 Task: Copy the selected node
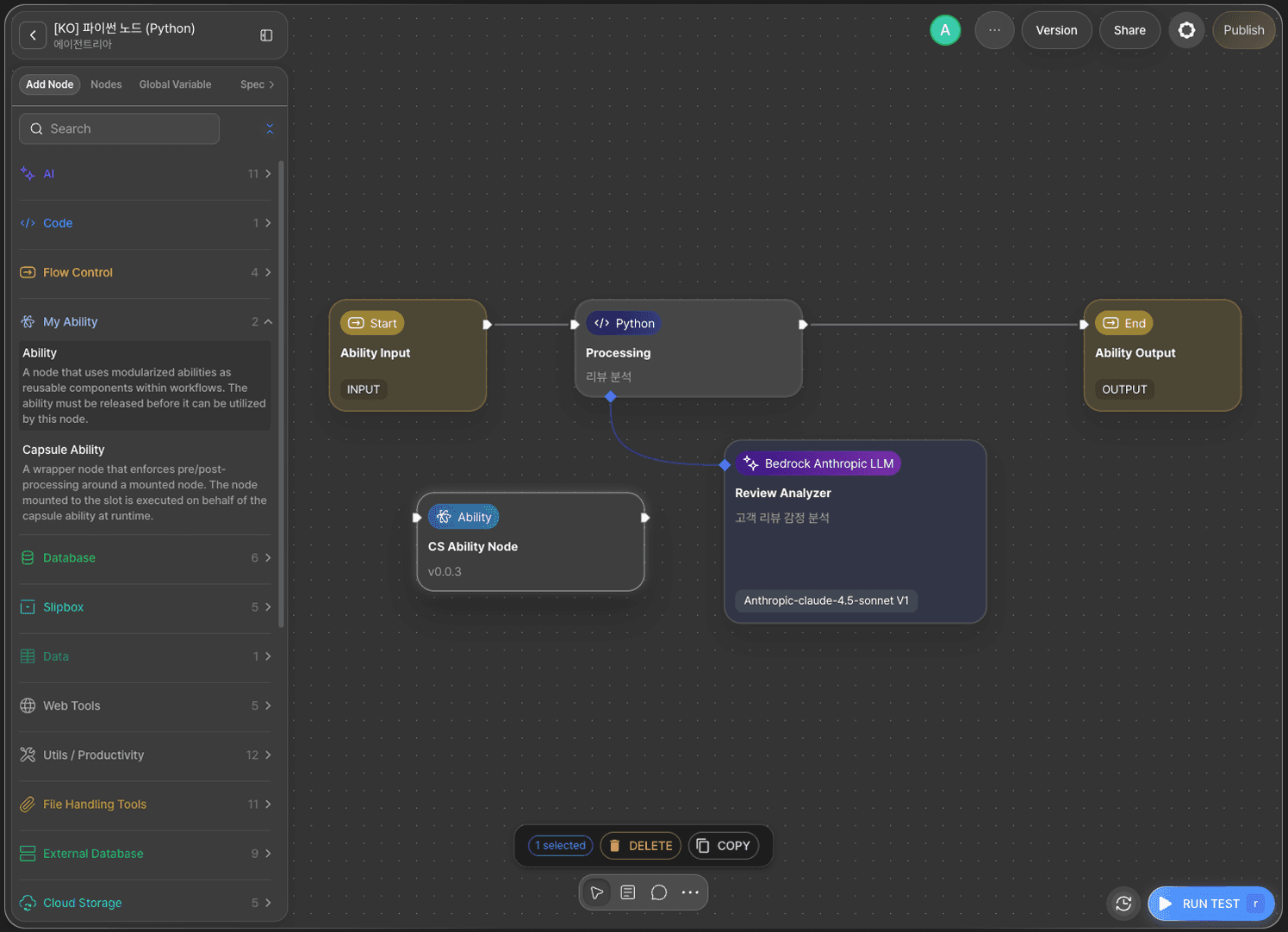724,846
